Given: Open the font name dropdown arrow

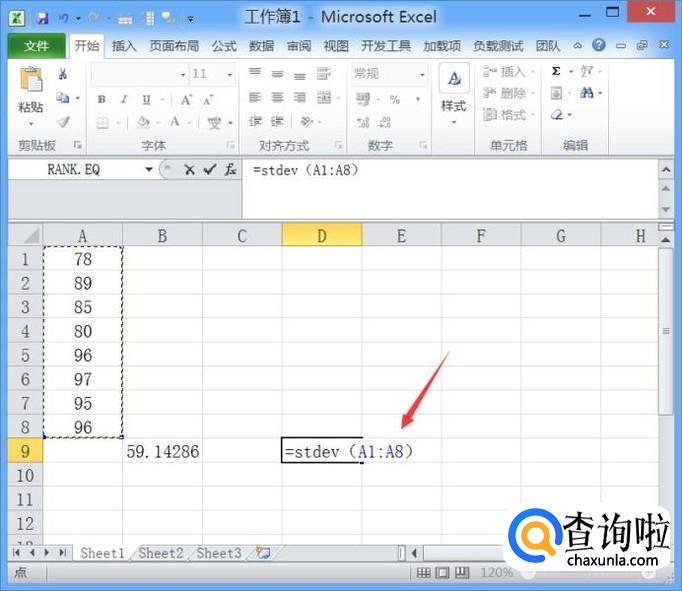Looking at the screenshot, I should click(183, 75).
